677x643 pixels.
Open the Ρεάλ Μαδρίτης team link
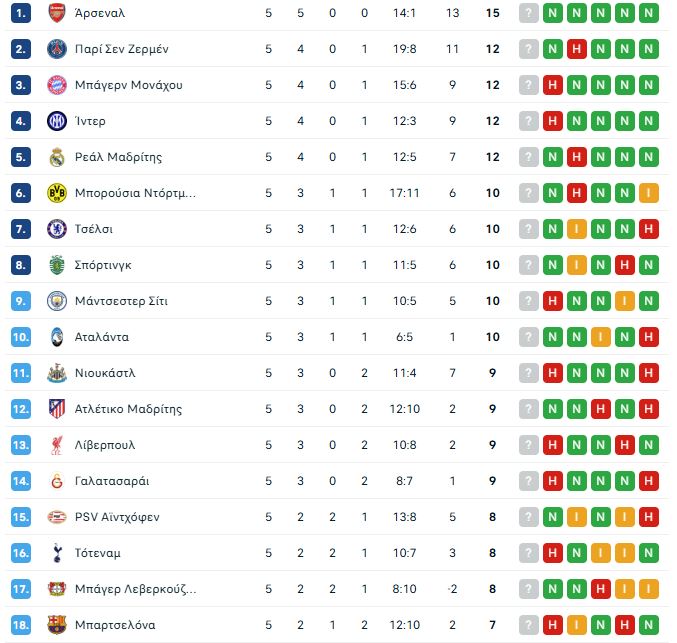(118, 157)
